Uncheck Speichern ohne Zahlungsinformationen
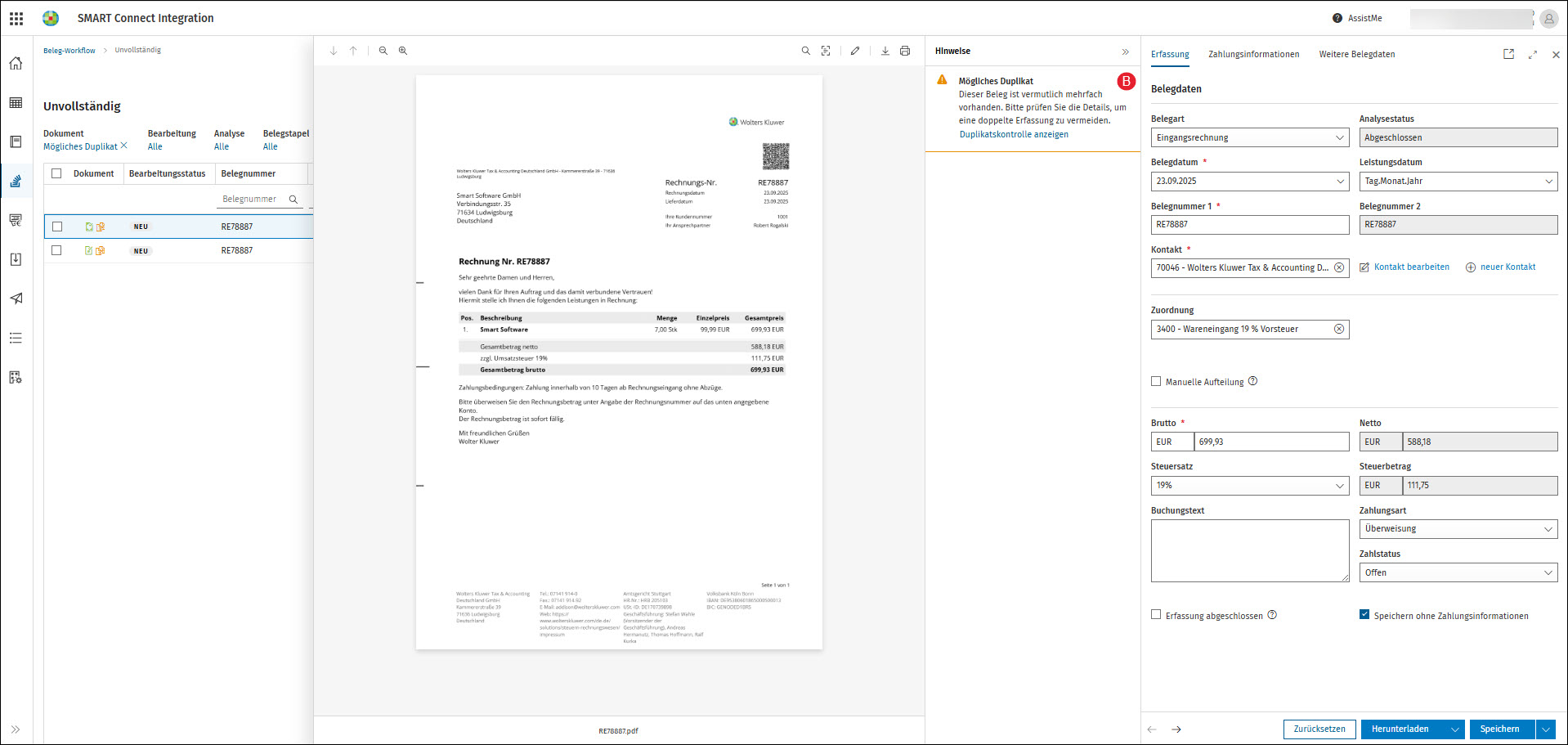This screenshot has height=745, width=1568. pos(1364,615)
